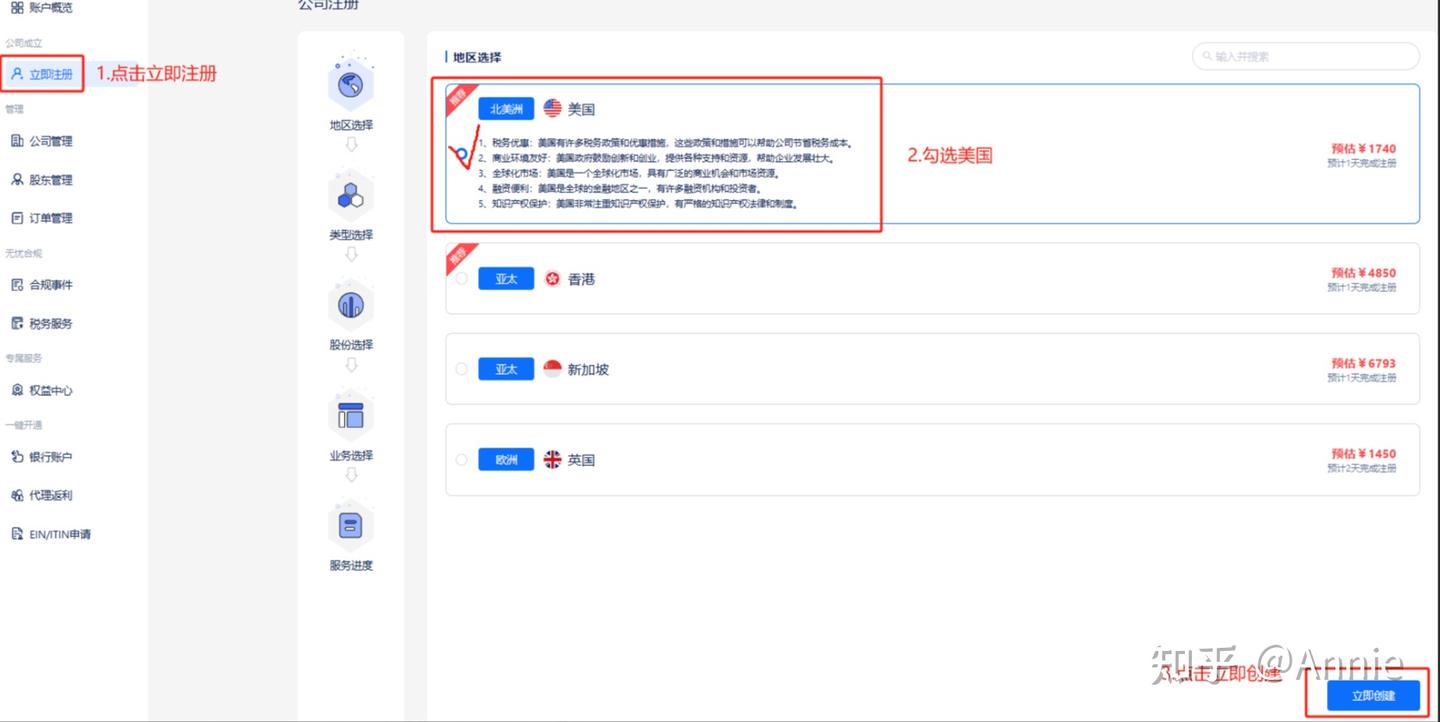Choose the 香港 region option
This screenshot has height=722, width=1440.
coord(461,278)
